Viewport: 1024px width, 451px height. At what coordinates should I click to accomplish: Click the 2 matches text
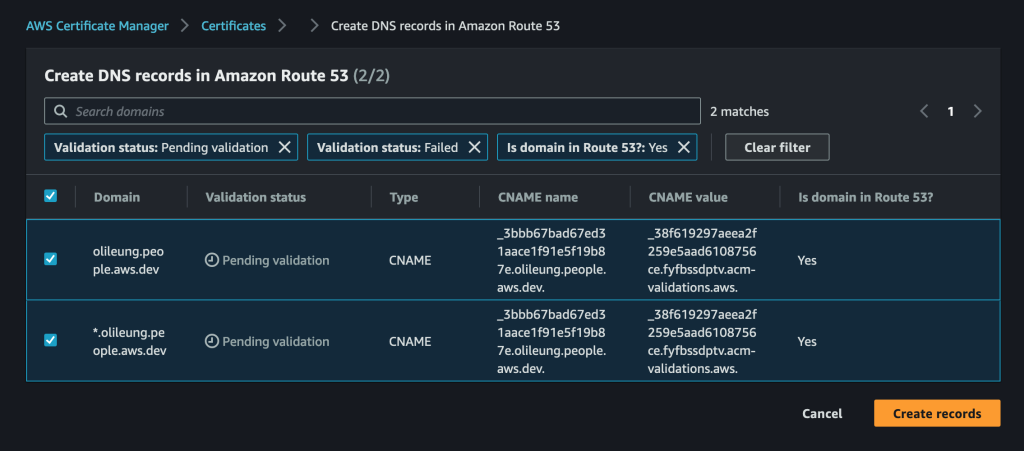(739, 112)
